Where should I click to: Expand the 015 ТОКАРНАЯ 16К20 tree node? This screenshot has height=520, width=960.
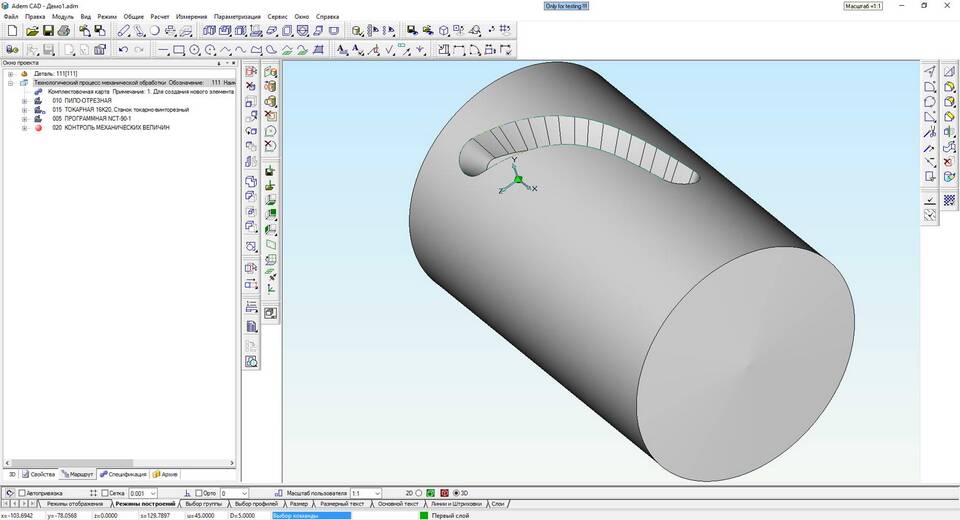click(24, 110)
